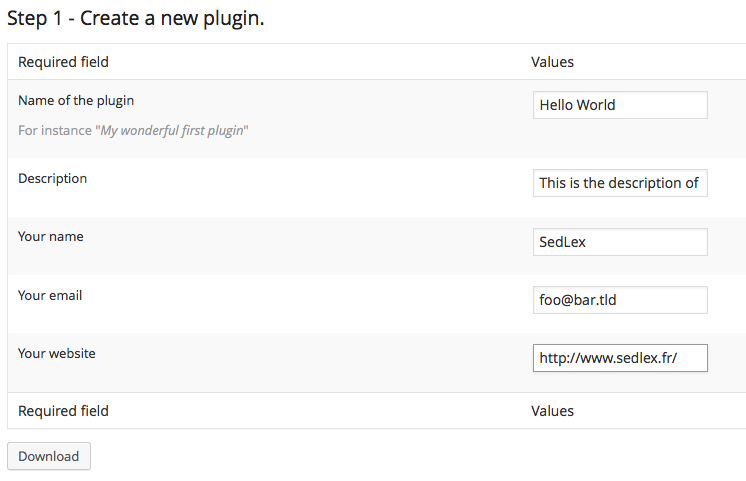Click the "Your email" label
The width and height of the screenshot is (746, 481).
point(50,295)
